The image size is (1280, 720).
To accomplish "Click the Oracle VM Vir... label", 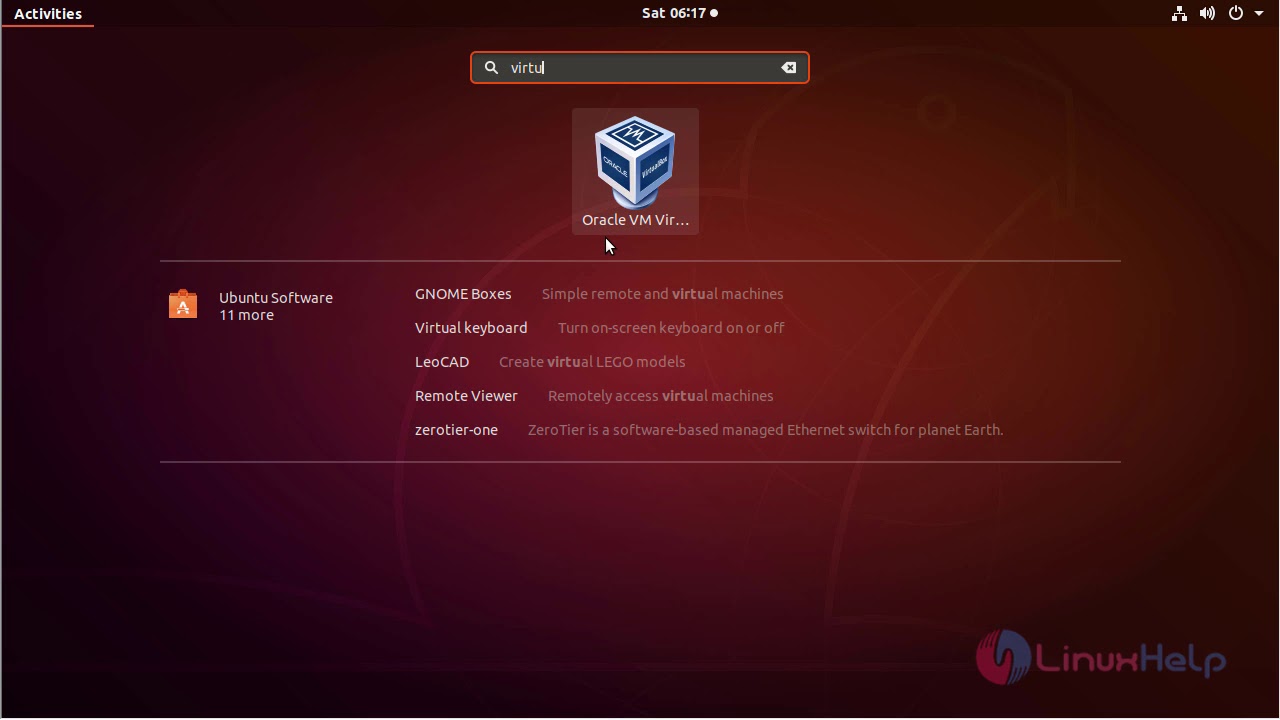I will (635, 220).
